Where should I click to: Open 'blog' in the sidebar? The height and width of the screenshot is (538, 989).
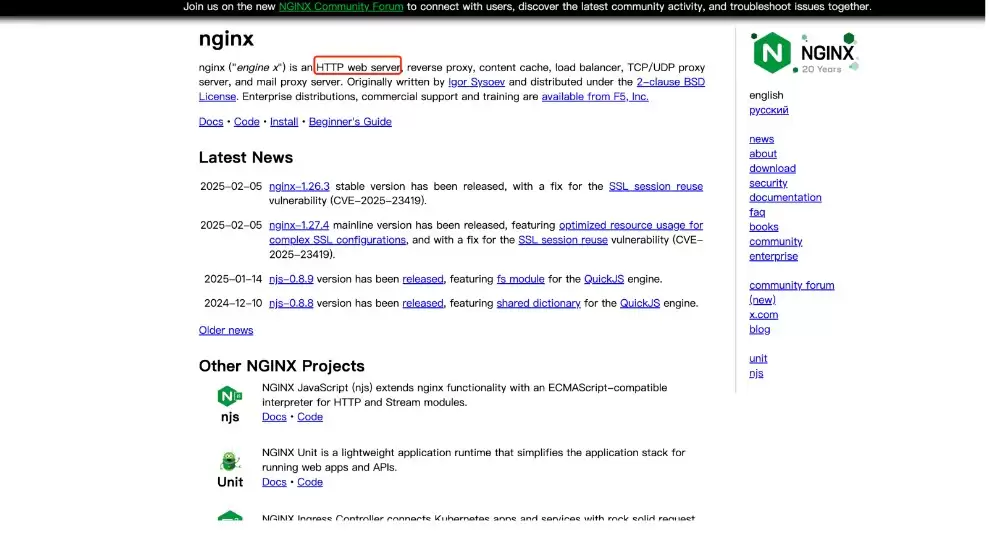click(x=759, y=329)
